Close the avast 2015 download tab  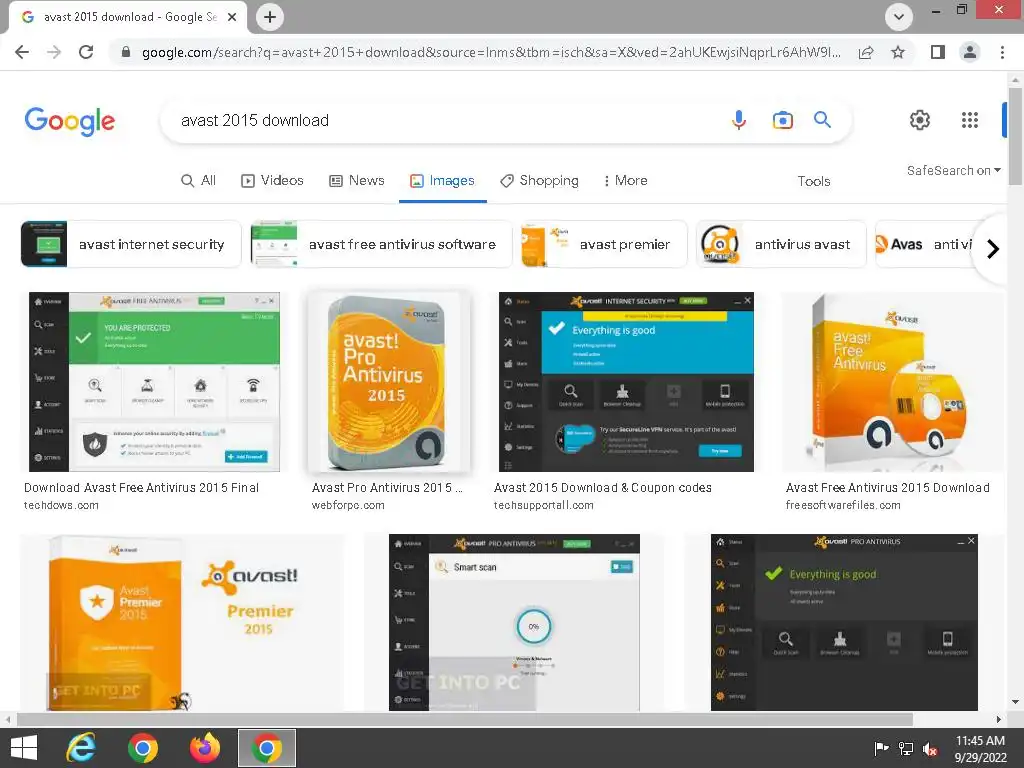point(232,17)
